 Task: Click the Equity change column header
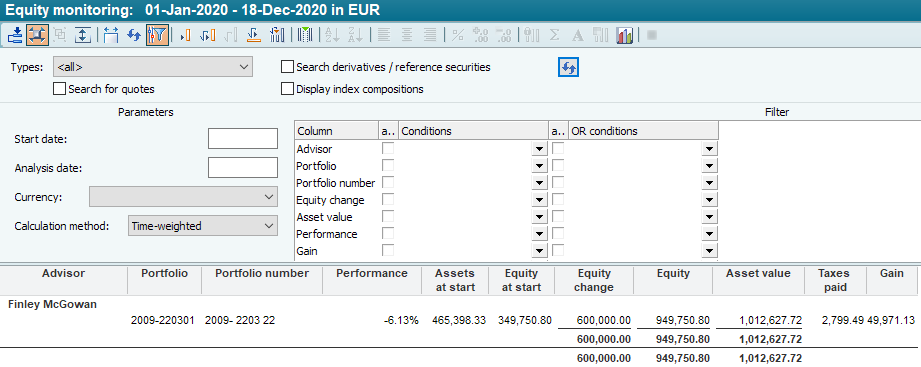[x=594, y=280]
